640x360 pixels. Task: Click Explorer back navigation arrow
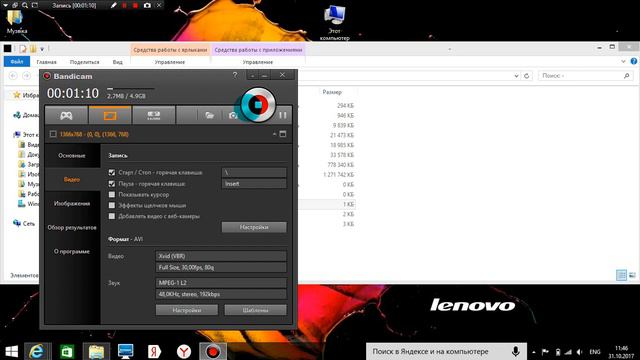[x=13, y=76]
